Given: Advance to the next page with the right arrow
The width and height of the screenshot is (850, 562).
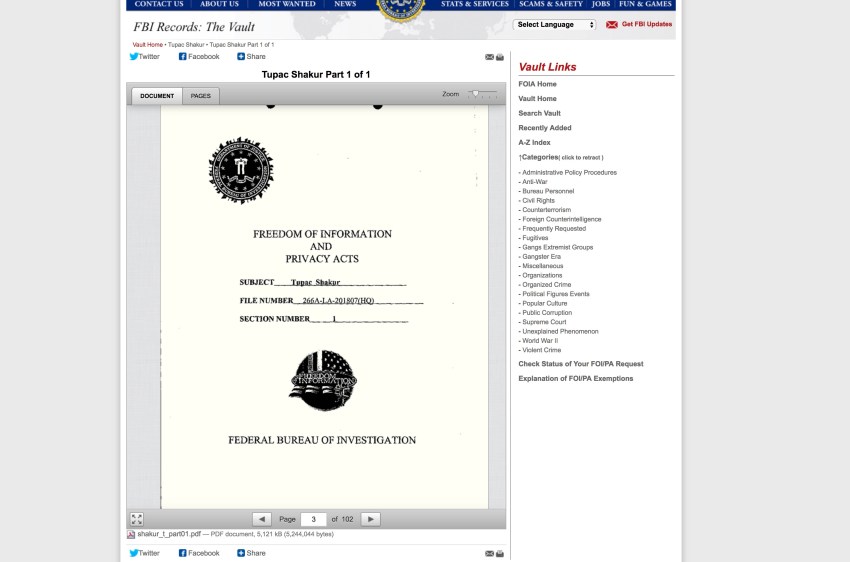Looking at the screenshot, I should click(370, 519).
